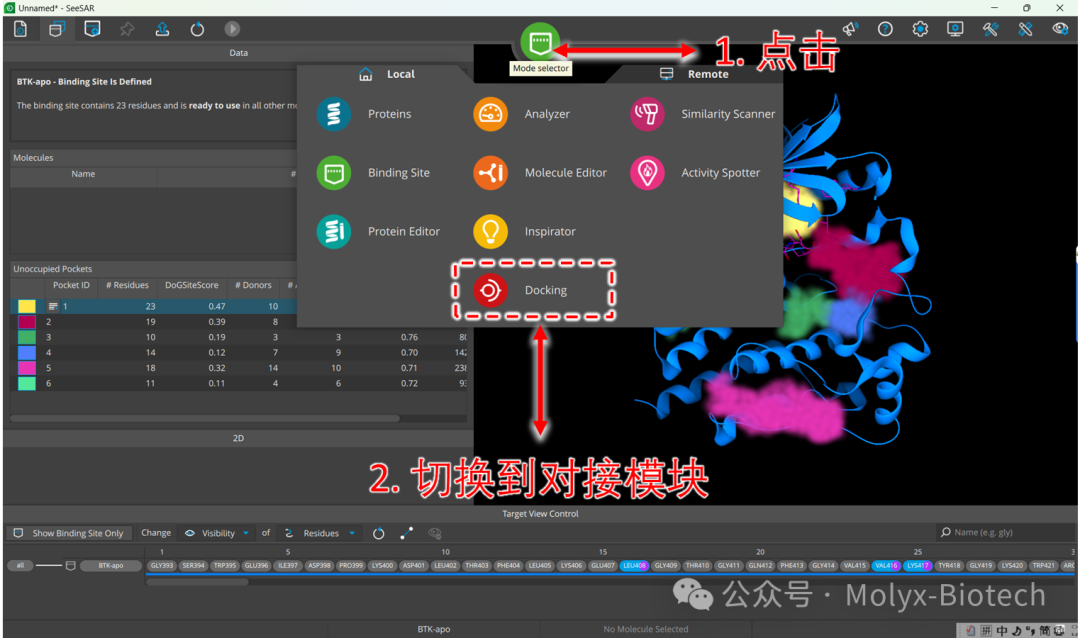Toggle Show Binding Site Only
Screen dimensions: 1080x638
coord(68,533)
